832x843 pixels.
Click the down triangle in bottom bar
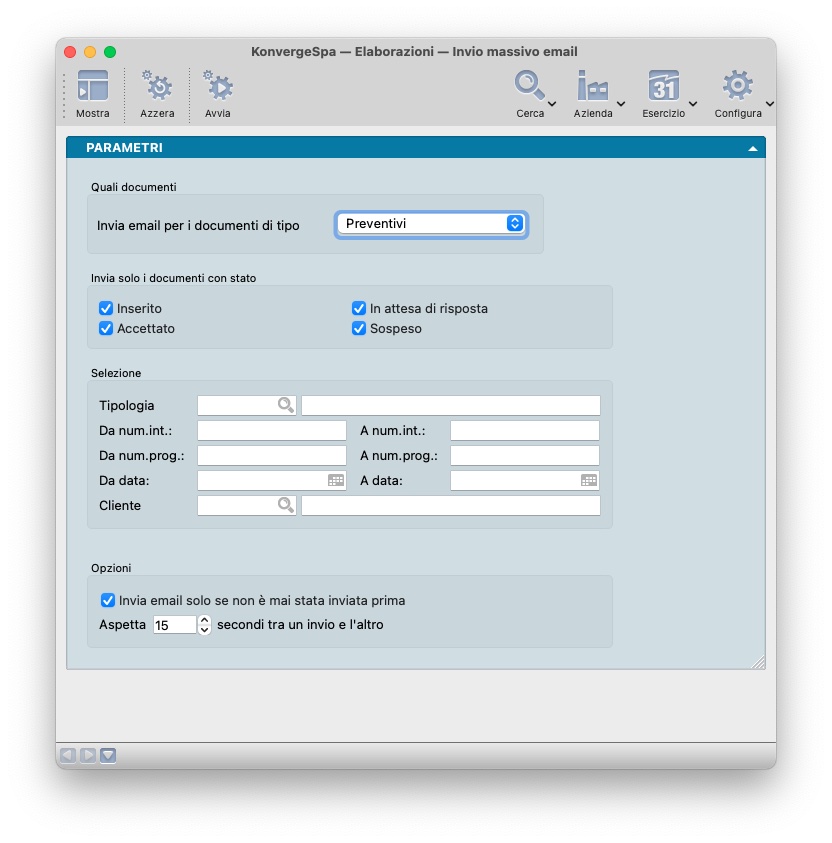tap(108, 756)
